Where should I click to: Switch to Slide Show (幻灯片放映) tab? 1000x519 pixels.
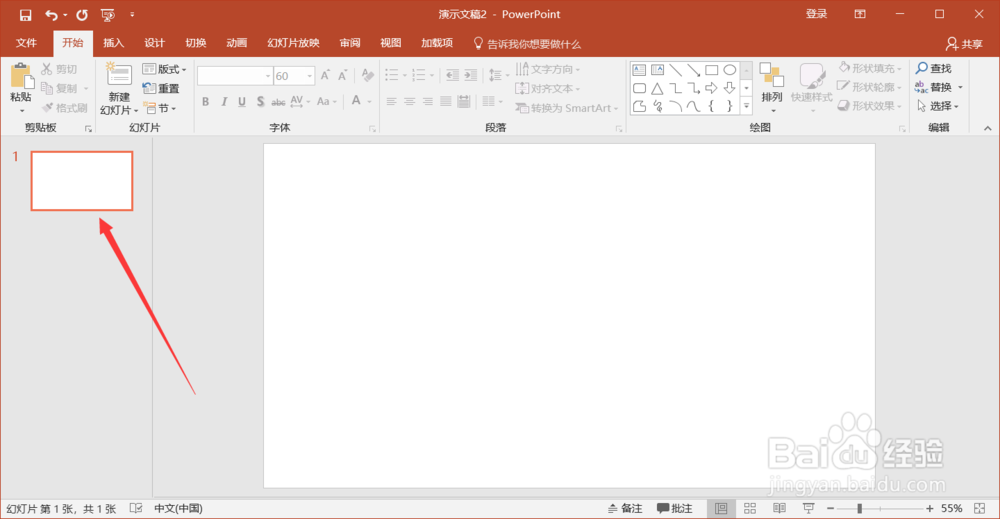tap(293, 43)
